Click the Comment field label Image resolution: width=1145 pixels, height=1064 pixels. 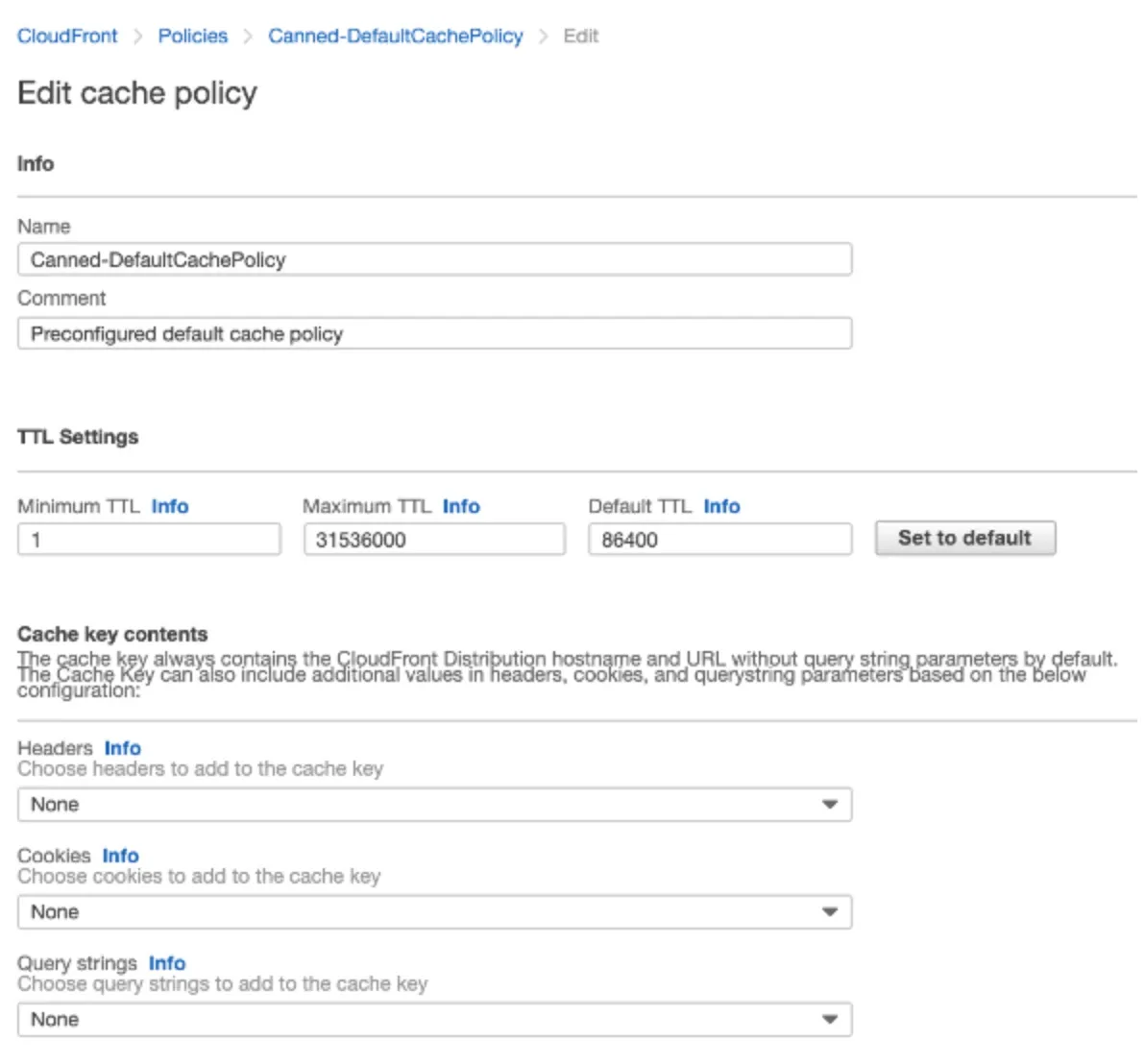(61, 298)
